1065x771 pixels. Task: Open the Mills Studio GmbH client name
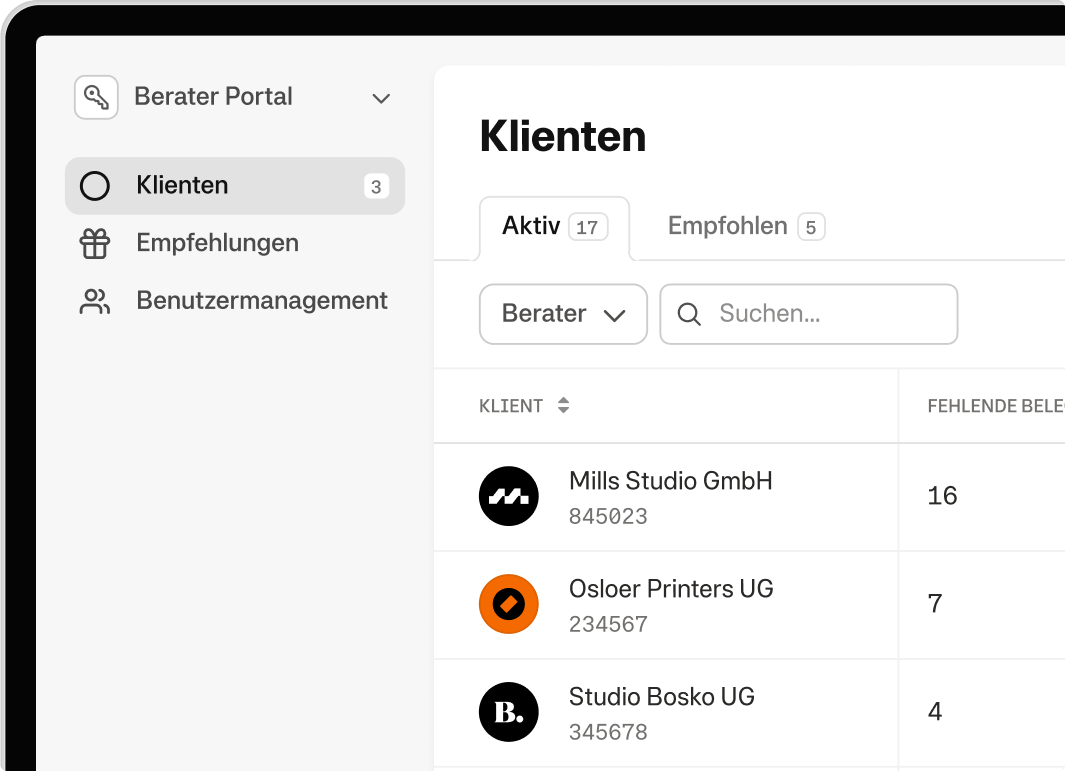pyautogui.click(x=670, y=481)
